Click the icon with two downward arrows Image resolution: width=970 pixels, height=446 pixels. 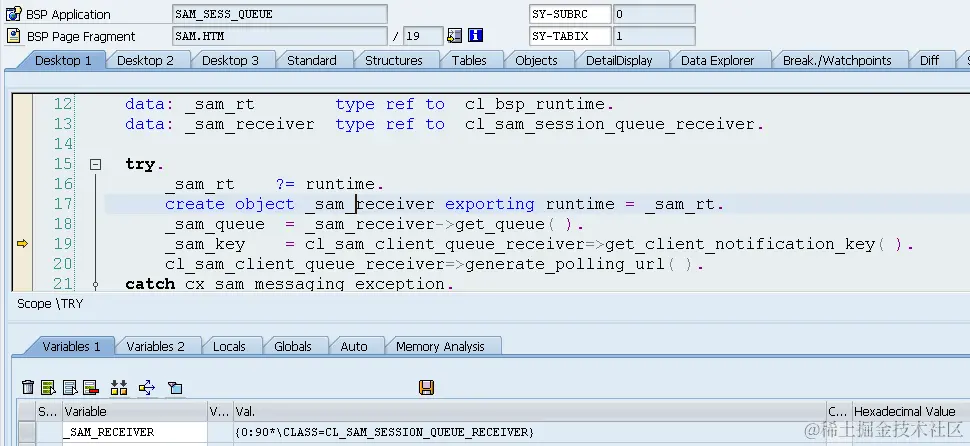click(119, 388)
